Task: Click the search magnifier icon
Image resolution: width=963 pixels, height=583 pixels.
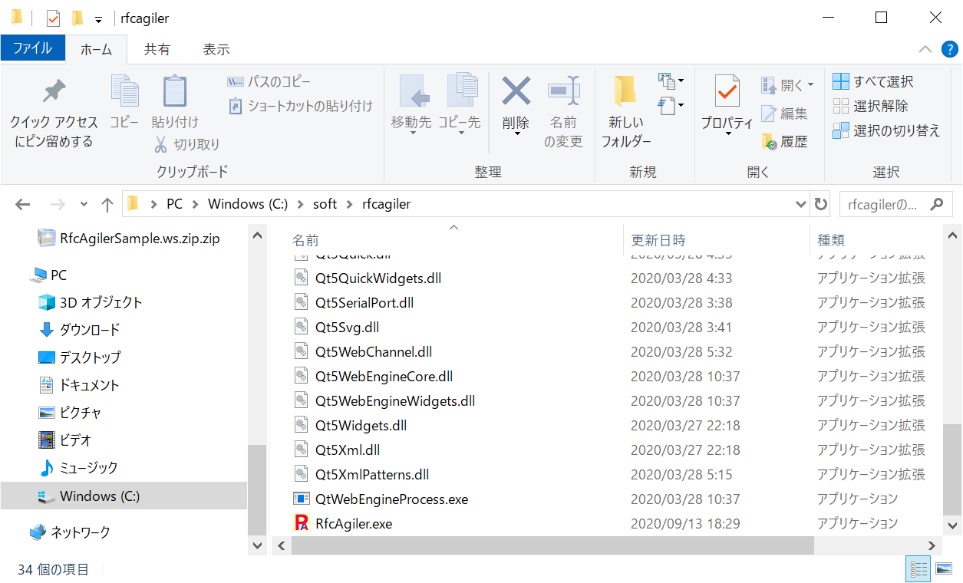Action: (x=937, y=204)
